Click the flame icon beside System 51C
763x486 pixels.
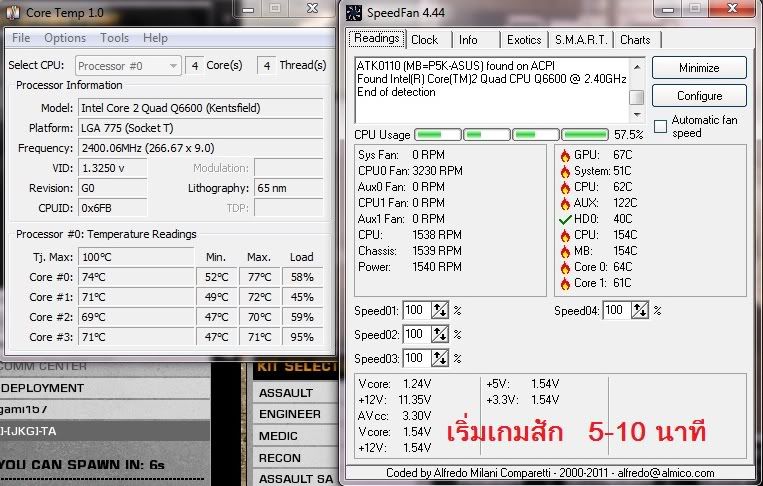[565, 172]
